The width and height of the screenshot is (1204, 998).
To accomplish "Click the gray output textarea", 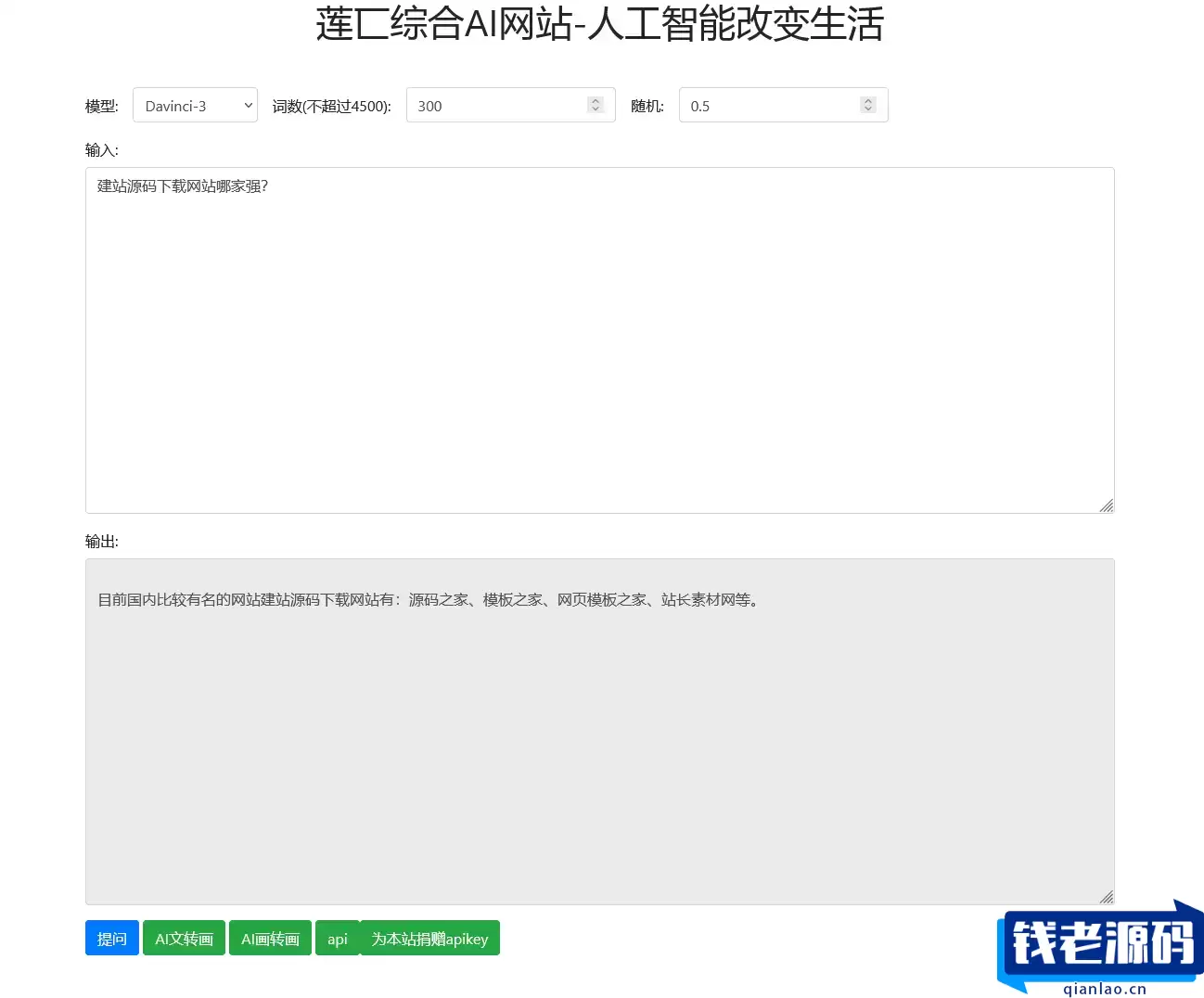I will click(600, 732).
